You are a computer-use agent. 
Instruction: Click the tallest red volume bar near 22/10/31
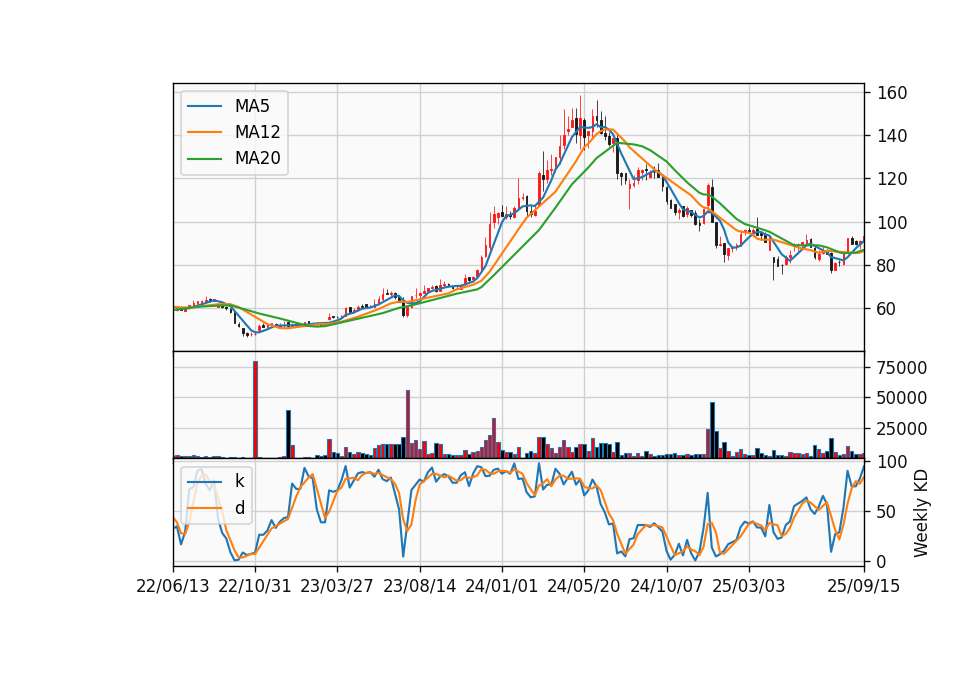[x=255, y=410]
